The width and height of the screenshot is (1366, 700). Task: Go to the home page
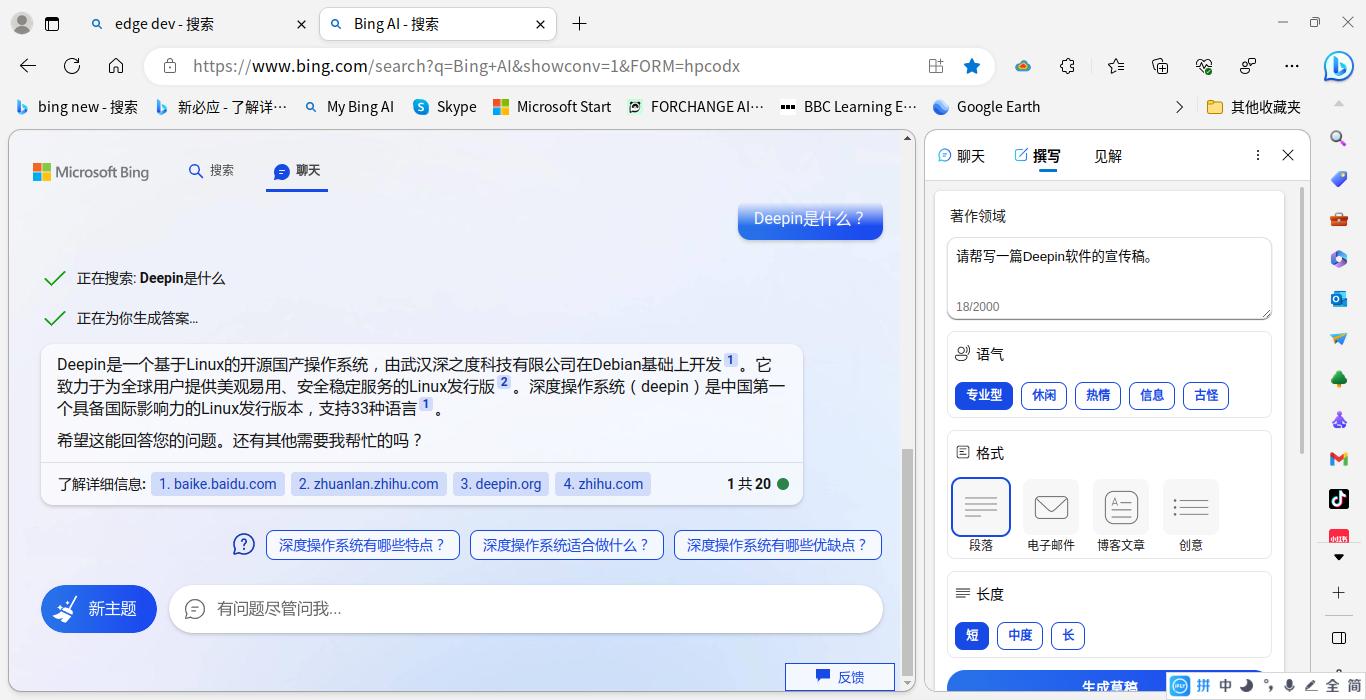(116, 66)
